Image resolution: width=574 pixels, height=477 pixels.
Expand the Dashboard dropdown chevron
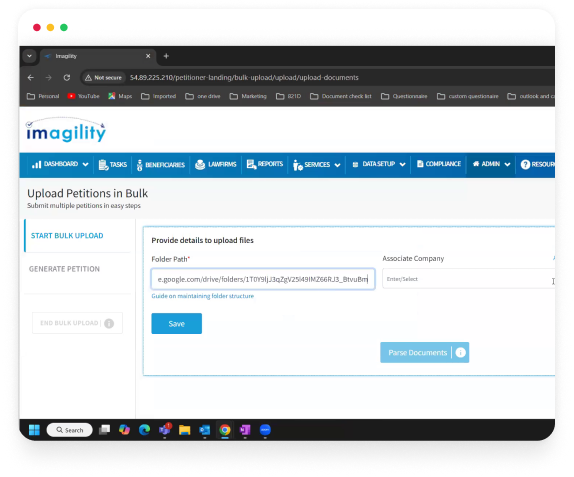pos(85,165)
